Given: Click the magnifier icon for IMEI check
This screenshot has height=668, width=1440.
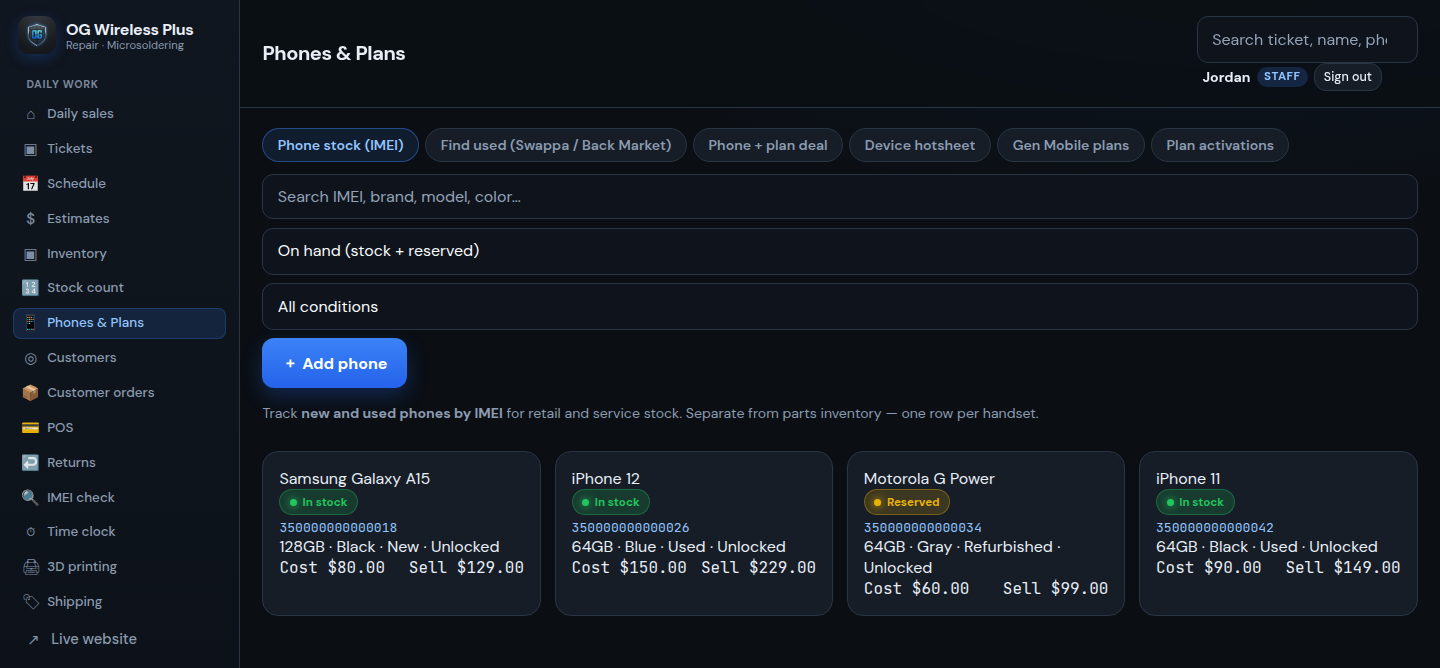Looking at the screenshot, I should 30,498.
